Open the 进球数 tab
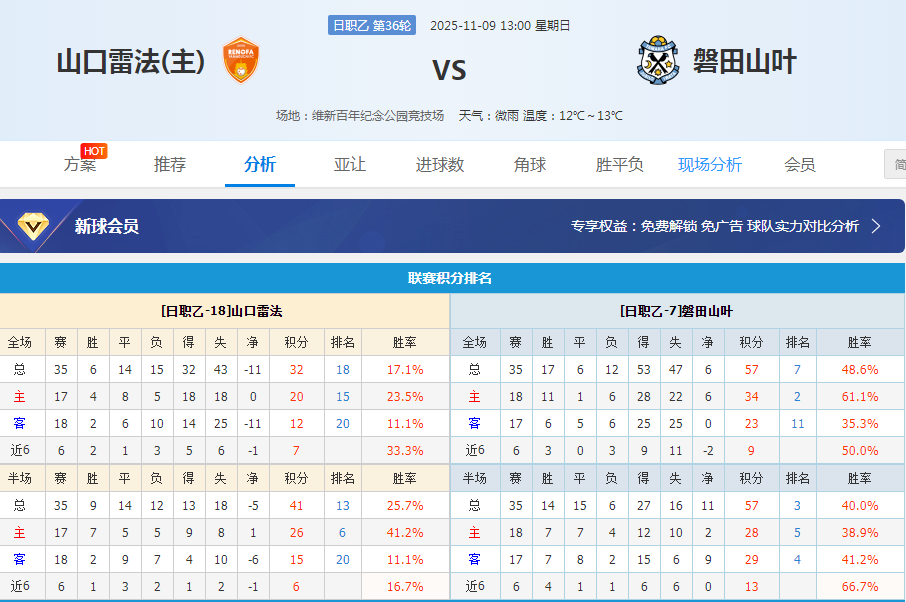The image size is (906, 602). click(439, 164)
